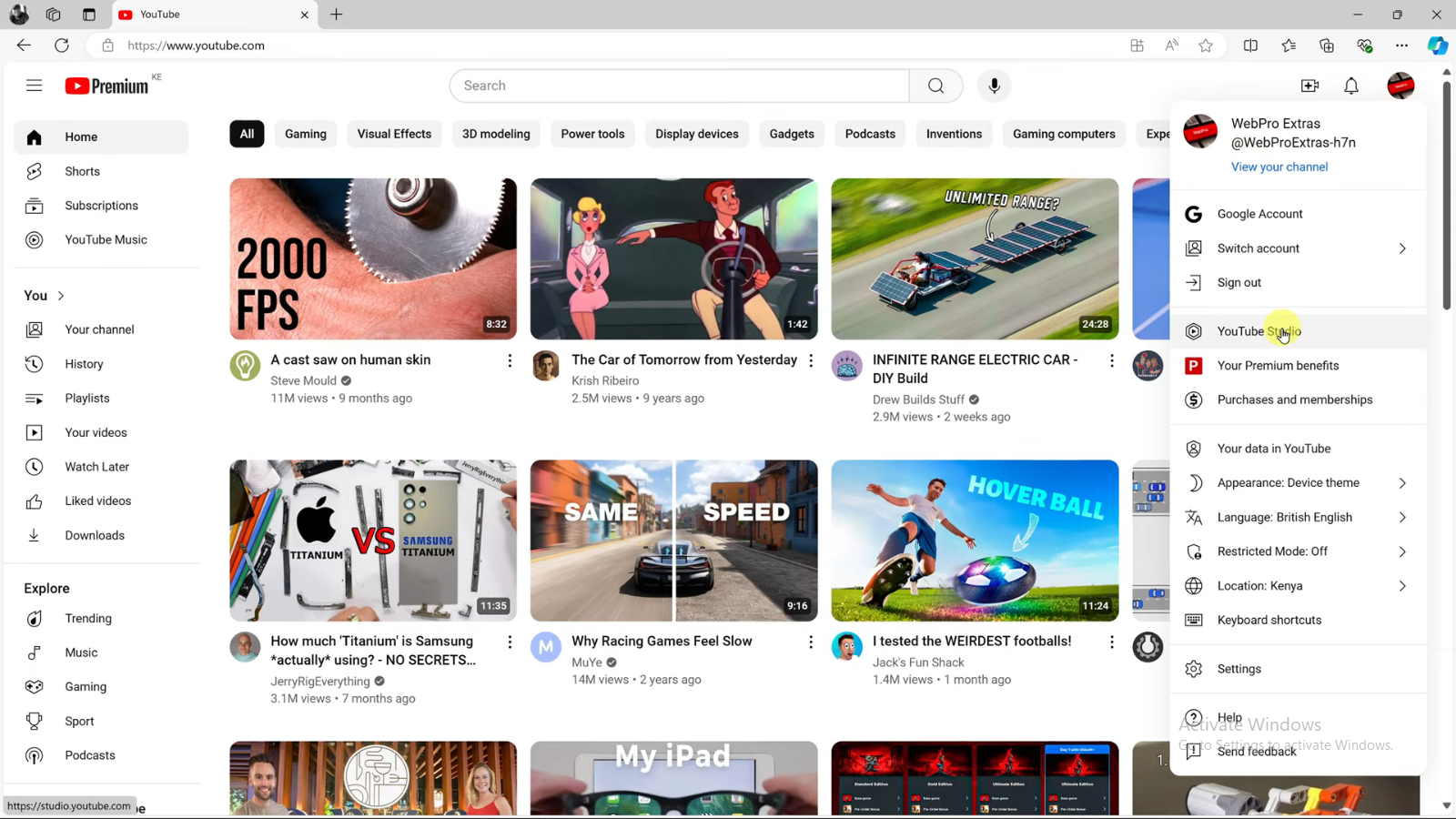Open Watch Later in the sidebar

(x=101, y=467)
